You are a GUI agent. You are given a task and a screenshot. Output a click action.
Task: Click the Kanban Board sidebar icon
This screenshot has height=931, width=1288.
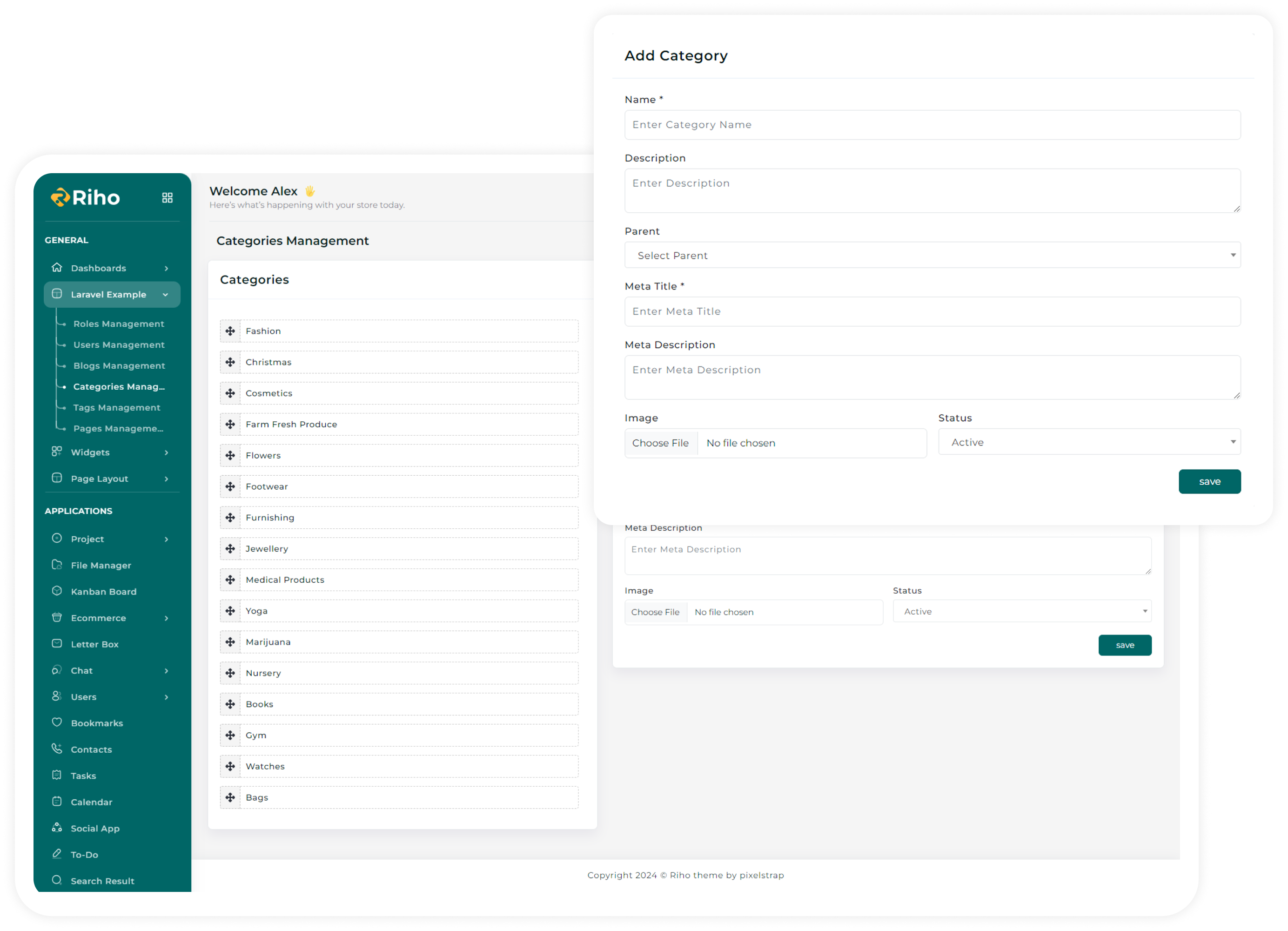(x=57, y=591)
